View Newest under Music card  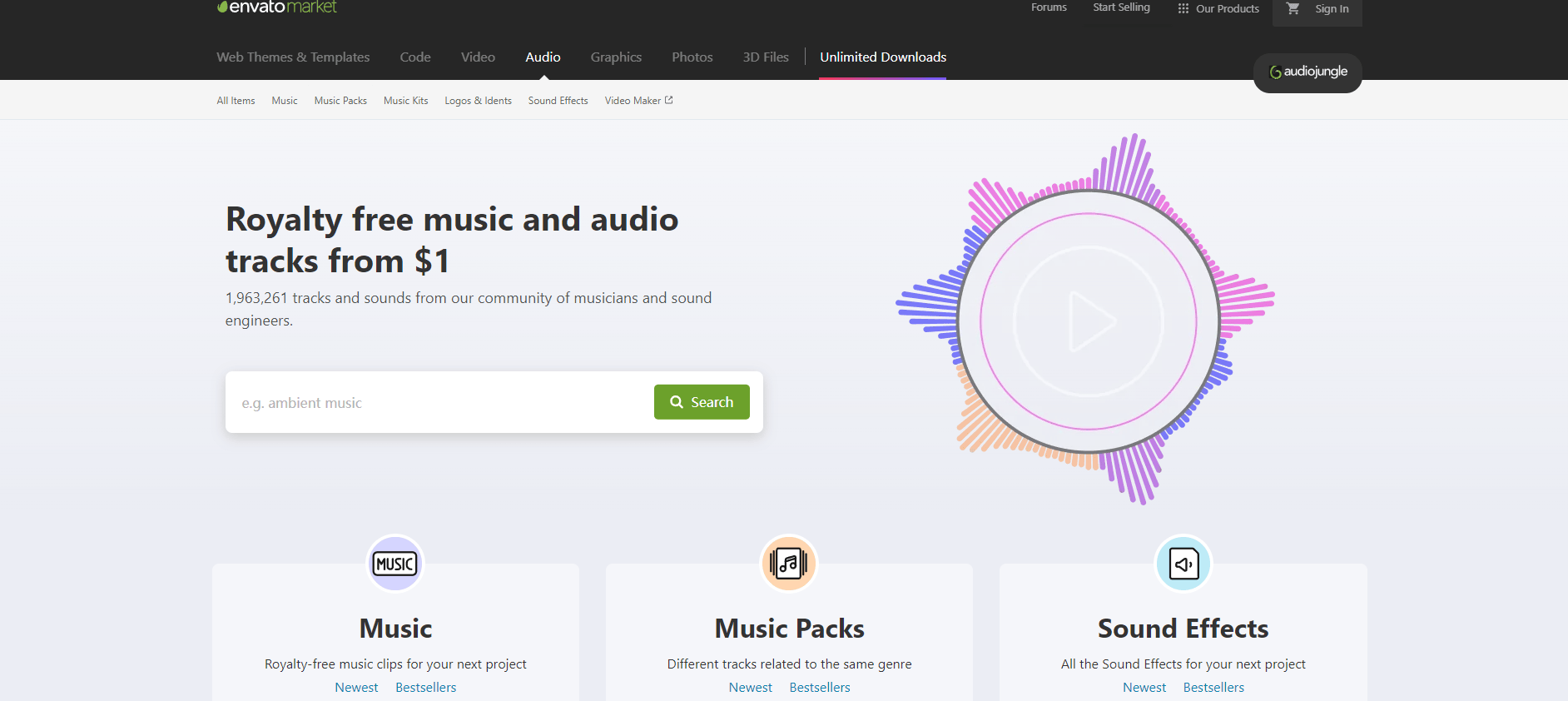[356, 688]
